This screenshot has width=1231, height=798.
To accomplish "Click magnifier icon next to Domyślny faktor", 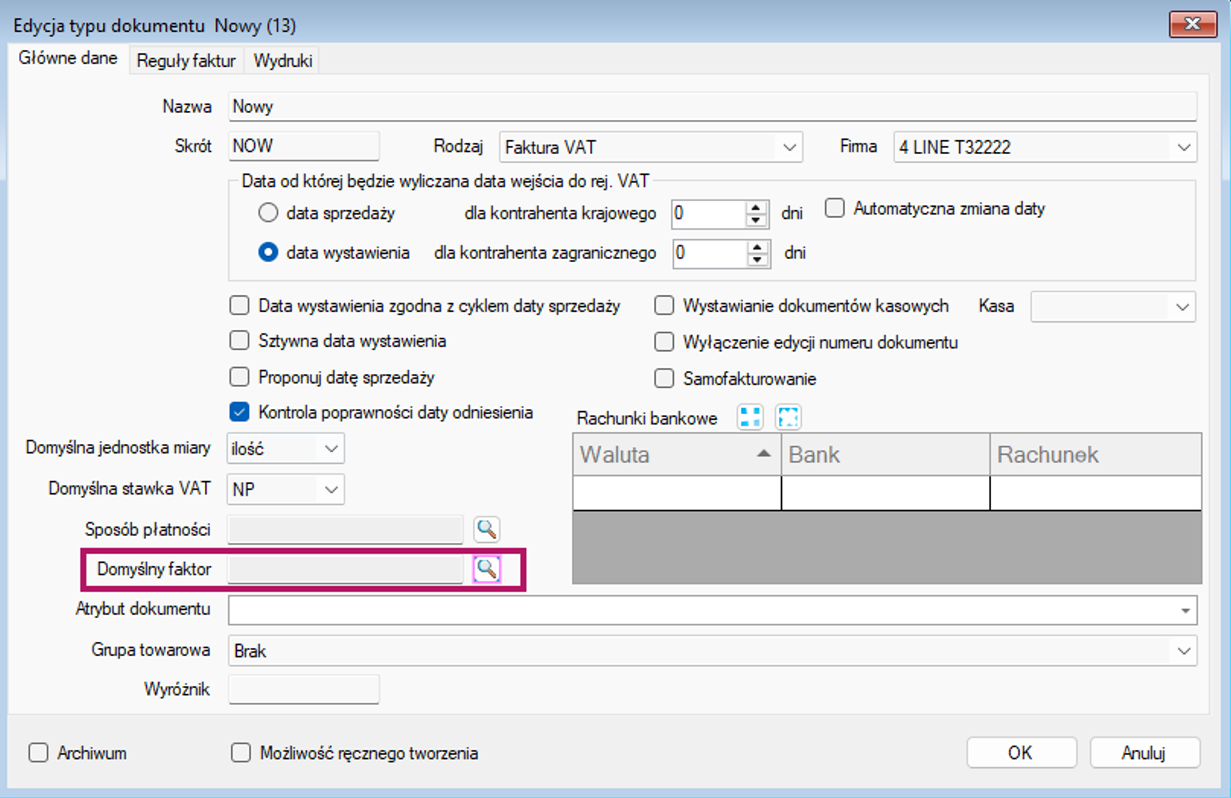I will 486,569.
